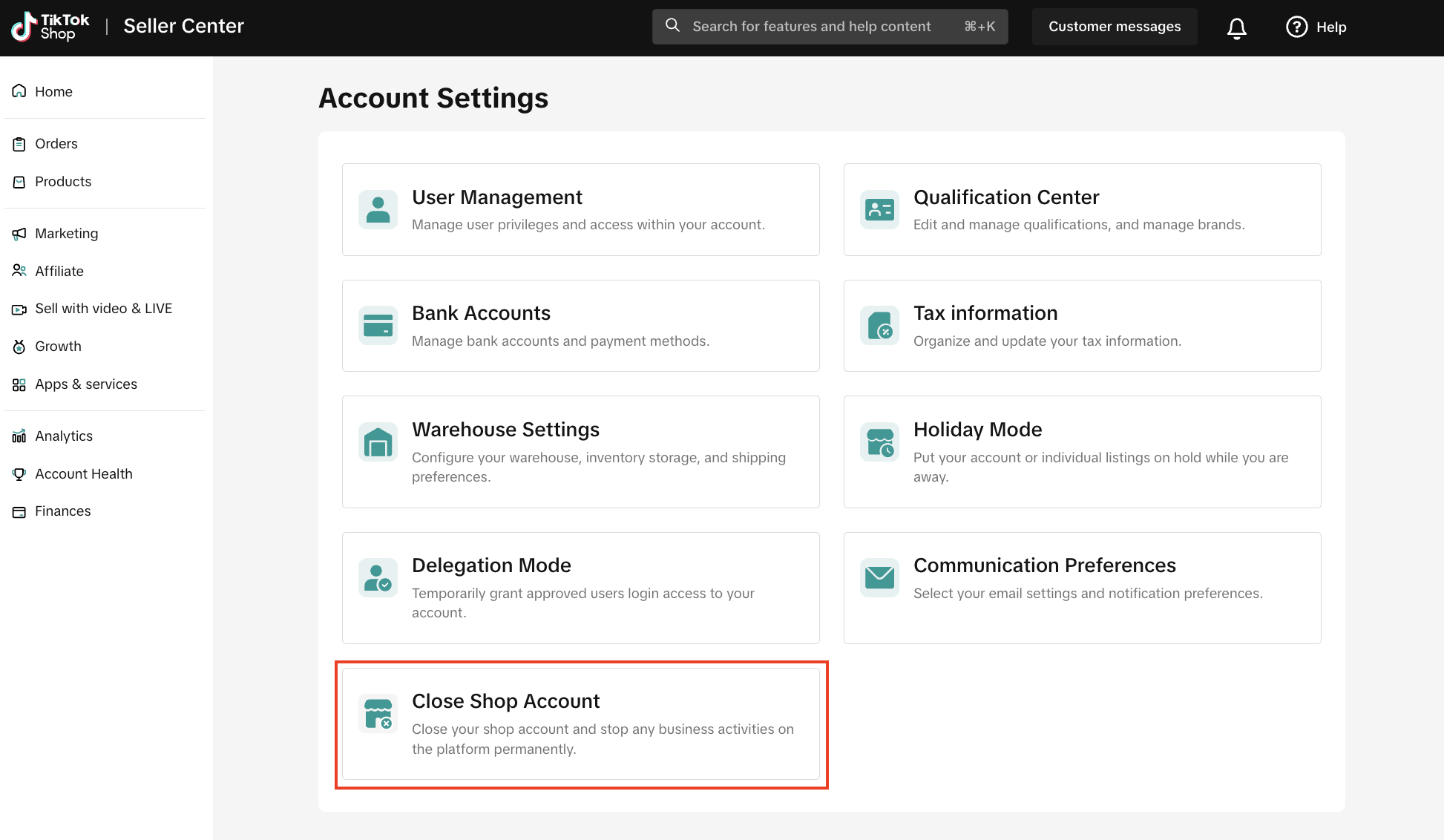
Task: Click the notification bell icon
Action: point(1236,27)
